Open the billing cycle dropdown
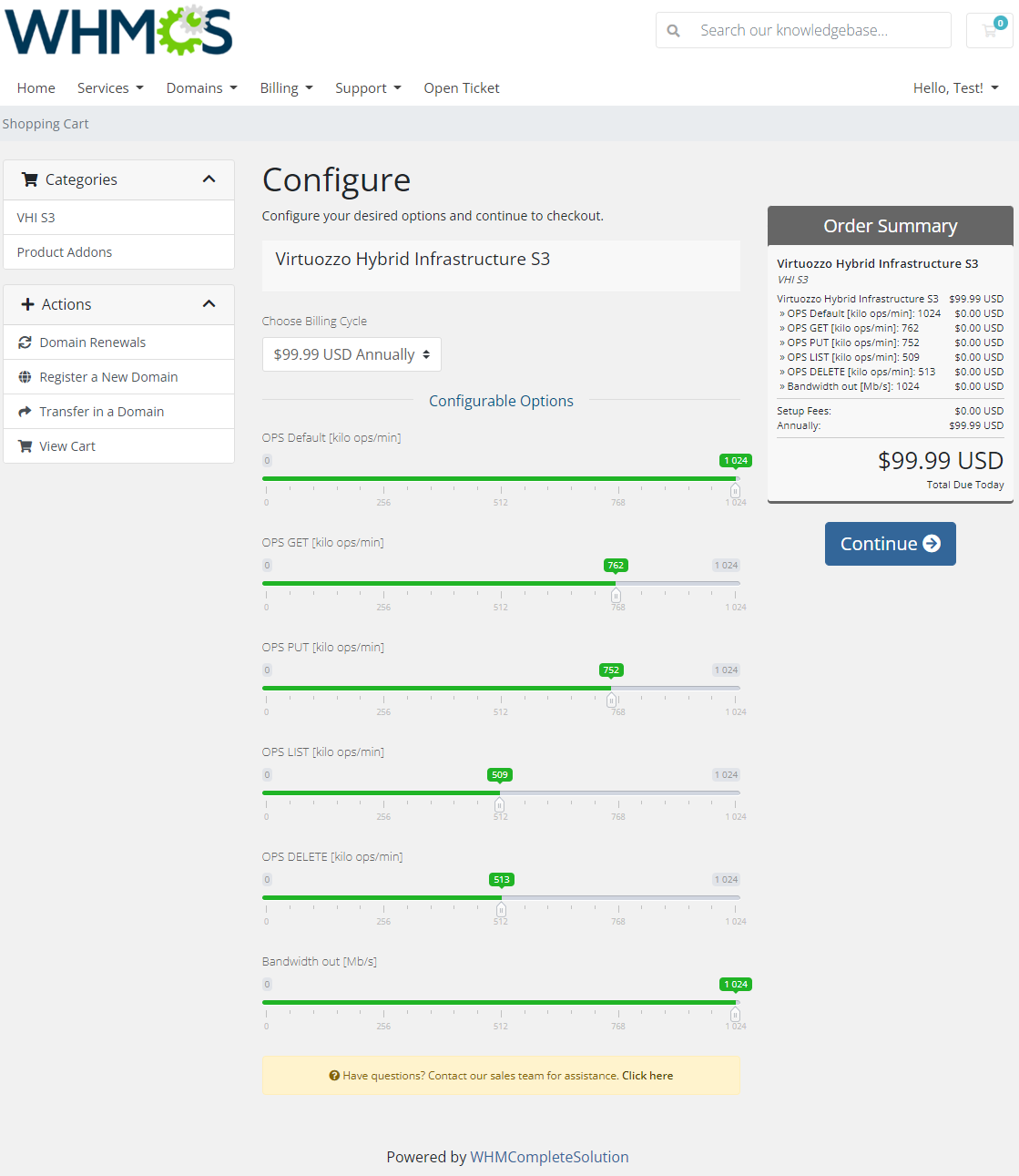 (352, 354)
